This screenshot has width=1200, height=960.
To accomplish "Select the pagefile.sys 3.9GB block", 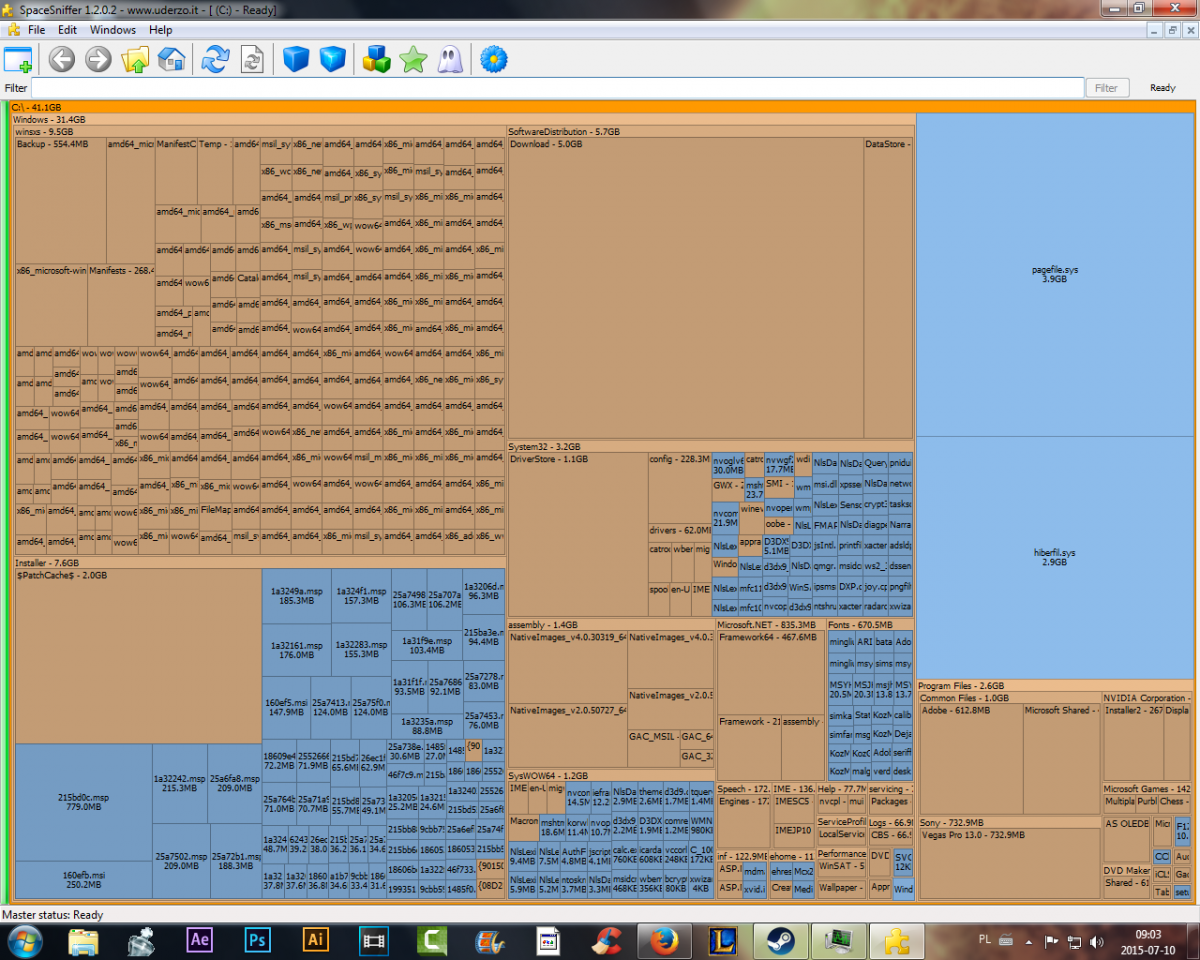I will pos(1055,275).
